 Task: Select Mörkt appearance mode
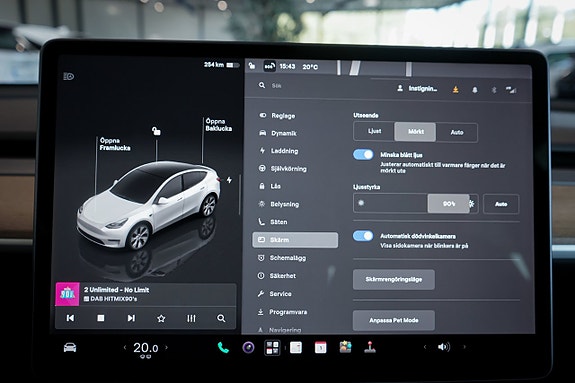click(x=415, y=132)
